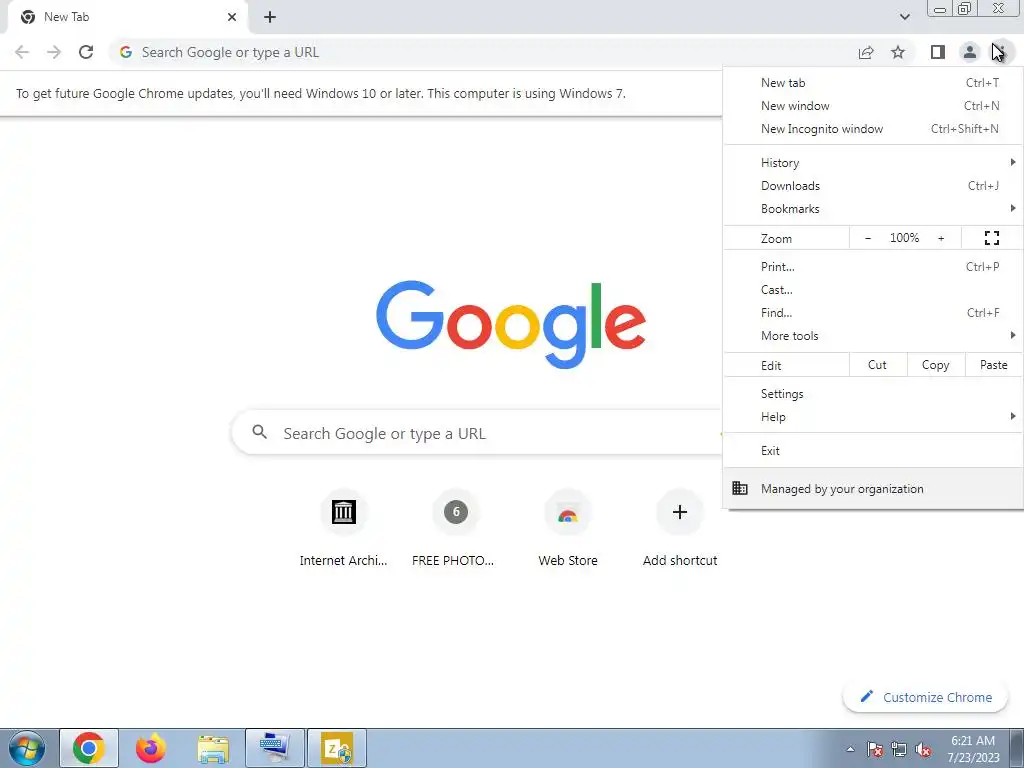Choose New Incognito window

tap(873, 129)
